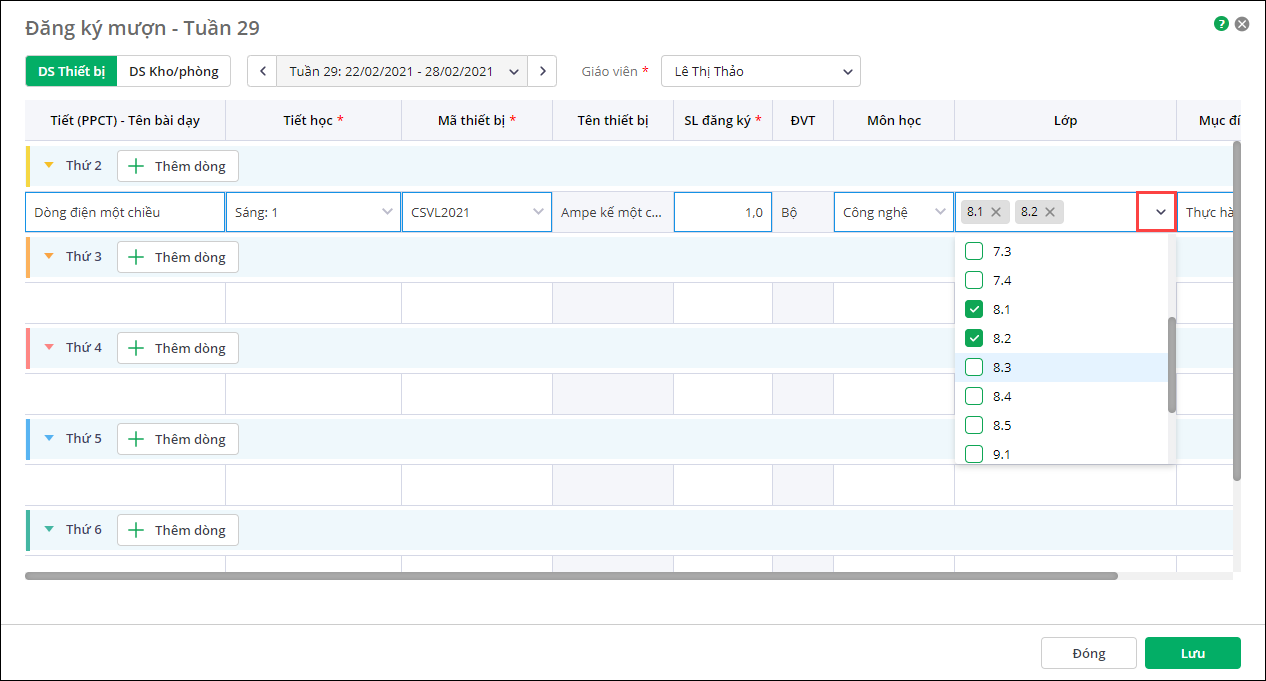The image size is (1266, 681).
Task: Remove the 8.2 class tag
Action: [1050, 212]
